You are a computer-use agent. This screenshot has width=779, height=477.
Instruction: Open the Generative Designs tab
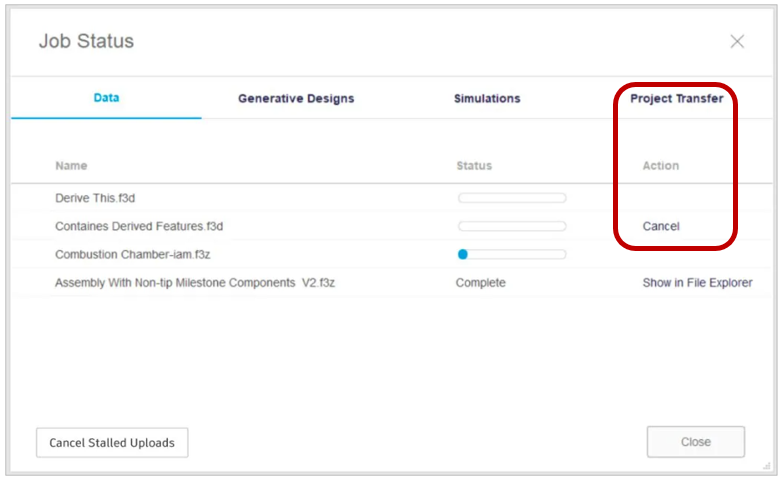[296, 98]
